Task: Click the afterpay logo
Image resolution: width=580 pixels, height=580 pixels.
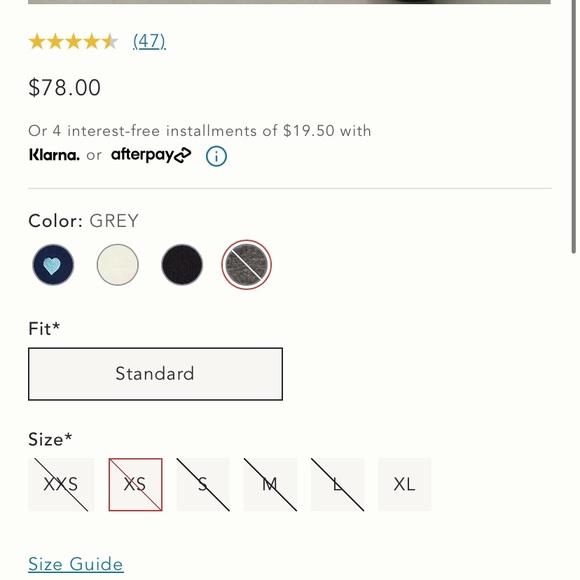Action: pyautogui.click(x=151, y=155)
